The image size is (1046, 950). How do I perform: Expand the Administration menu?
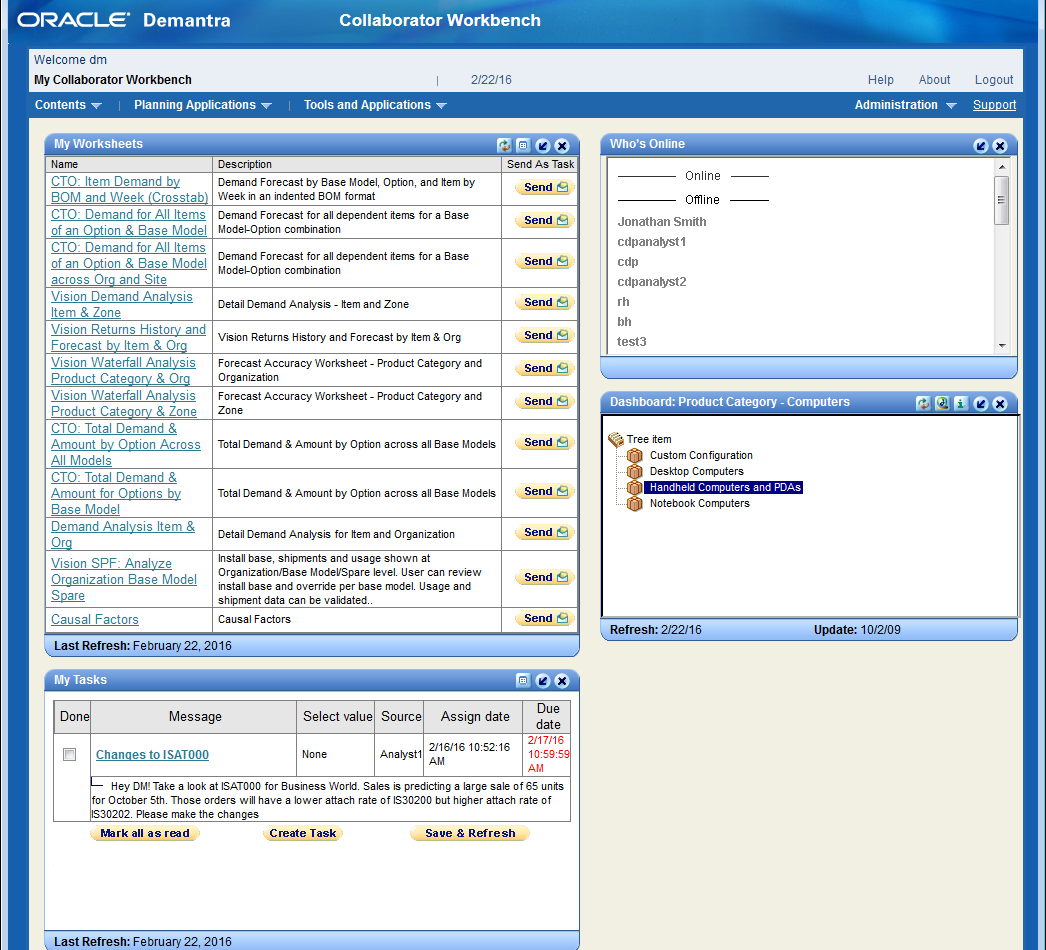click(x=905, y=105)
